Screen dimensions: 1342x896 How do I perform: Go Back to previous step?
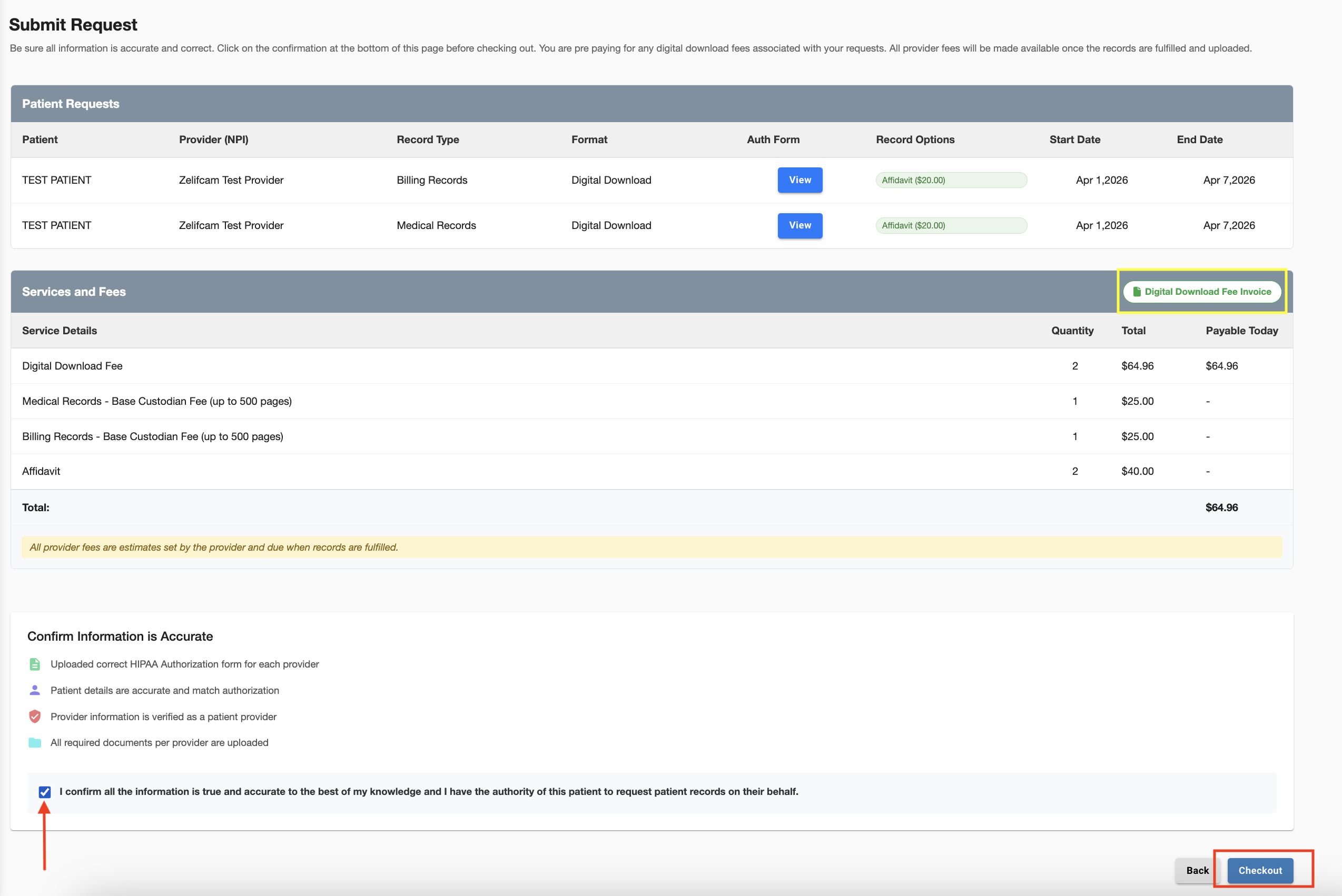[1197, 870]
